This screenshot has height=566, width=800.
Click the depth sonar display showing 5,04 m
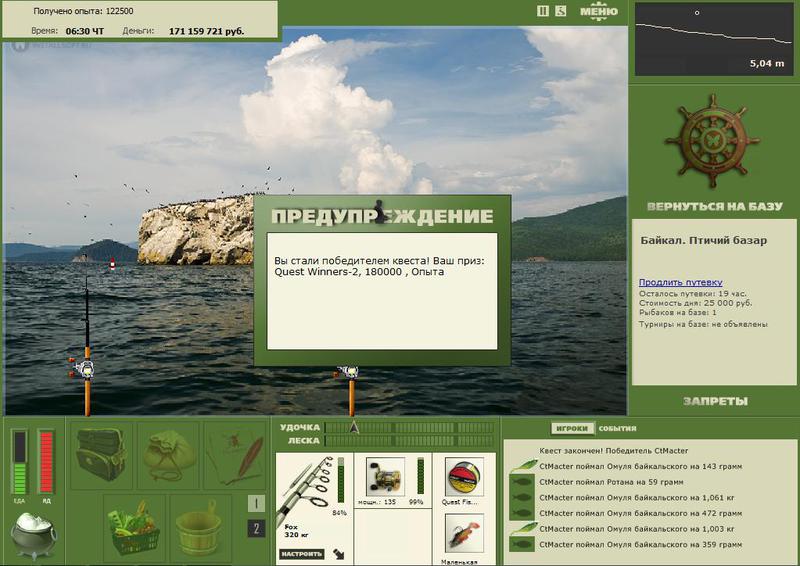tap(713, 39)
